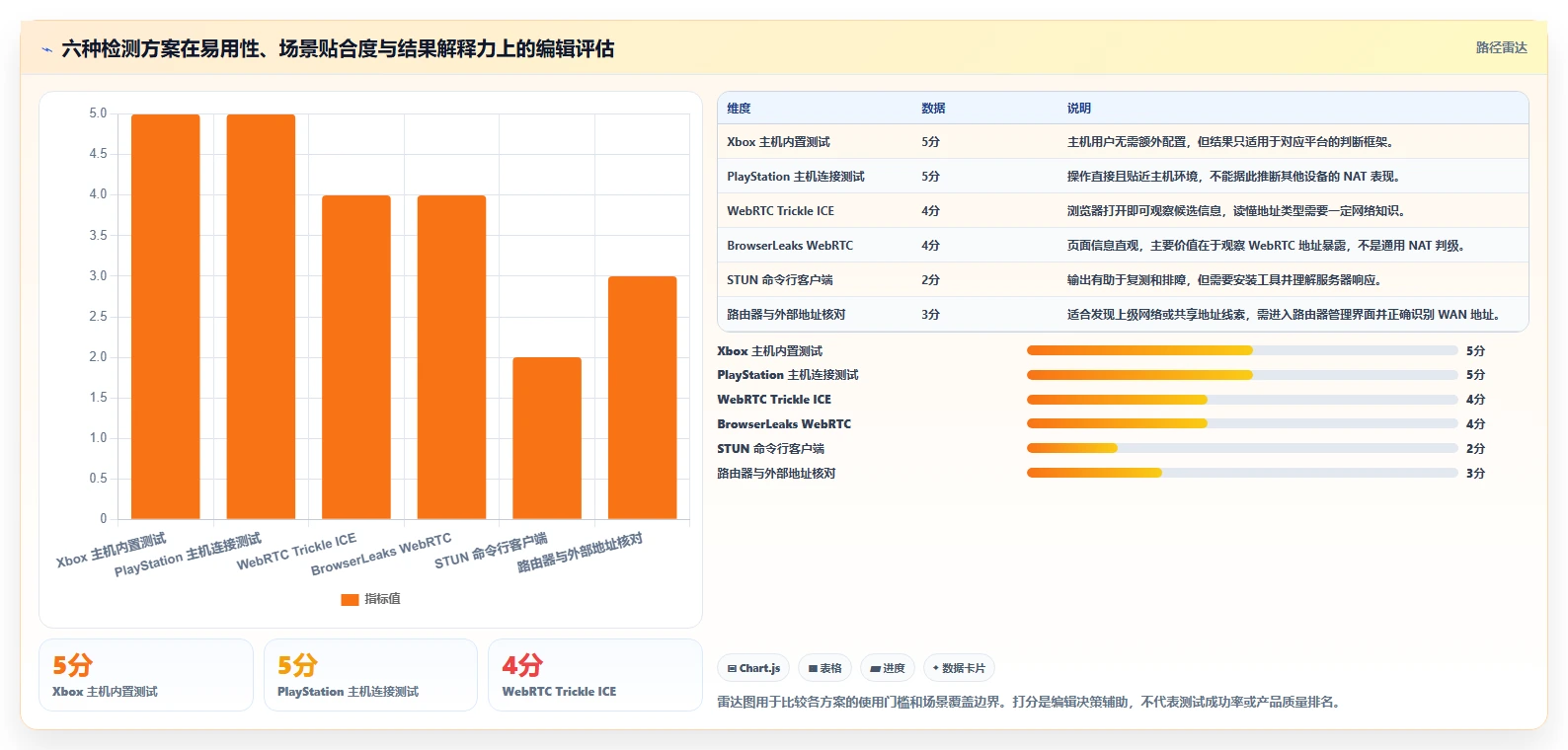
Task: Click the header icon beside the title
Action: coord(46,49)
